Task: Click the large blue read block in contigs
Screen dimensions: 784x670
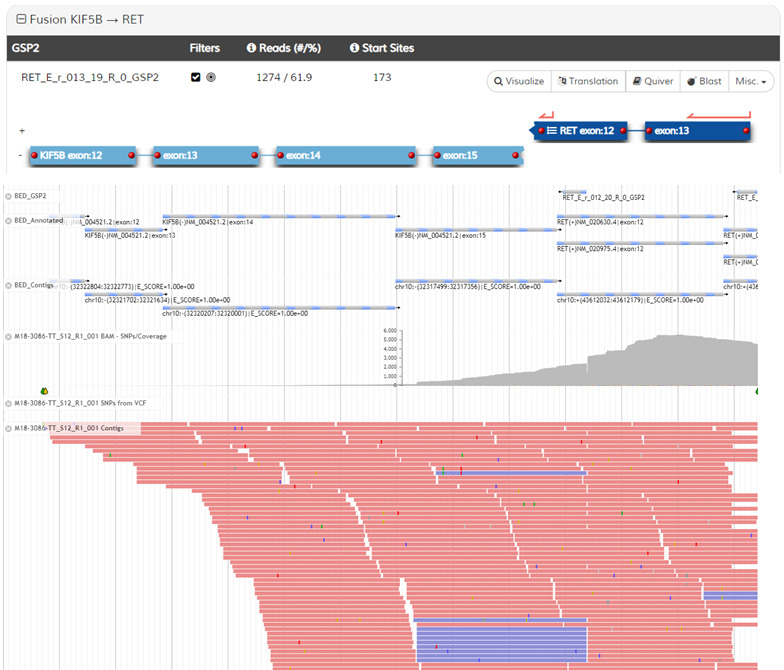Action: [x=500, y=641]
